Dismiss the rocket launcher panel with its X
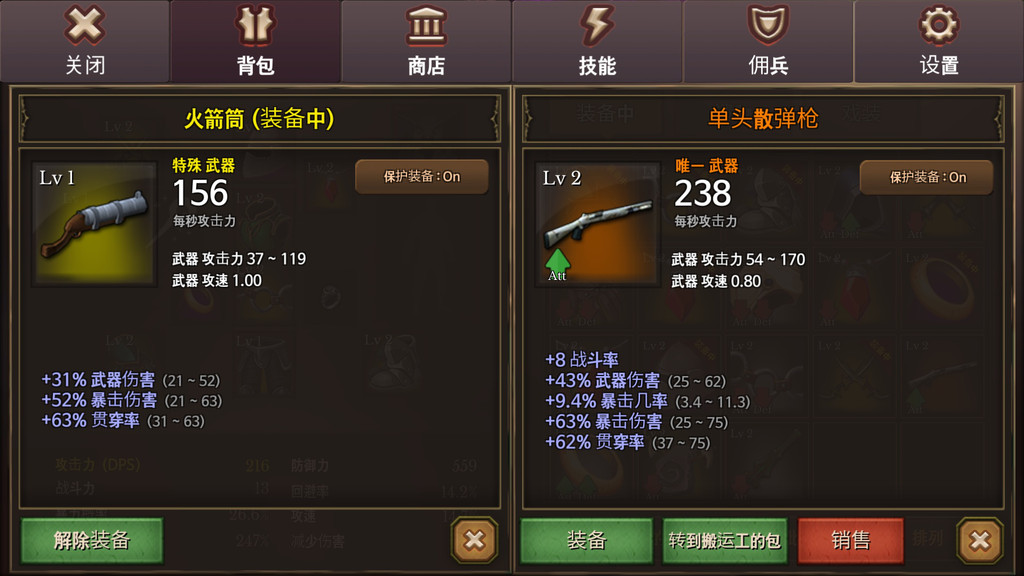 475,540
